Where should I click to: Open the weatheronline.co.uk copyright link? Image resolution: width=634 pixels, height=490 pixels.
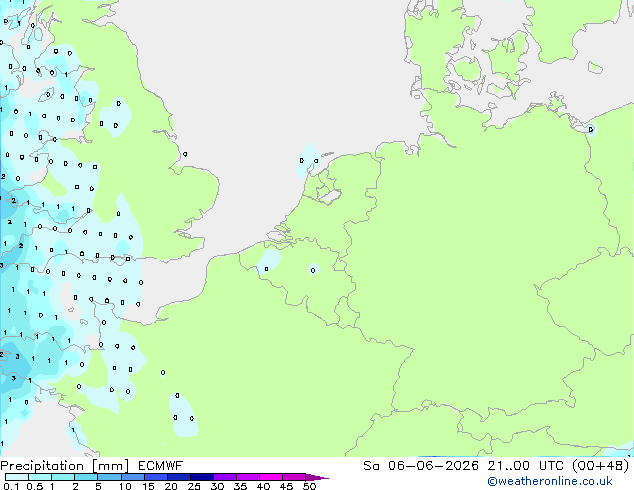coord(550,481)
